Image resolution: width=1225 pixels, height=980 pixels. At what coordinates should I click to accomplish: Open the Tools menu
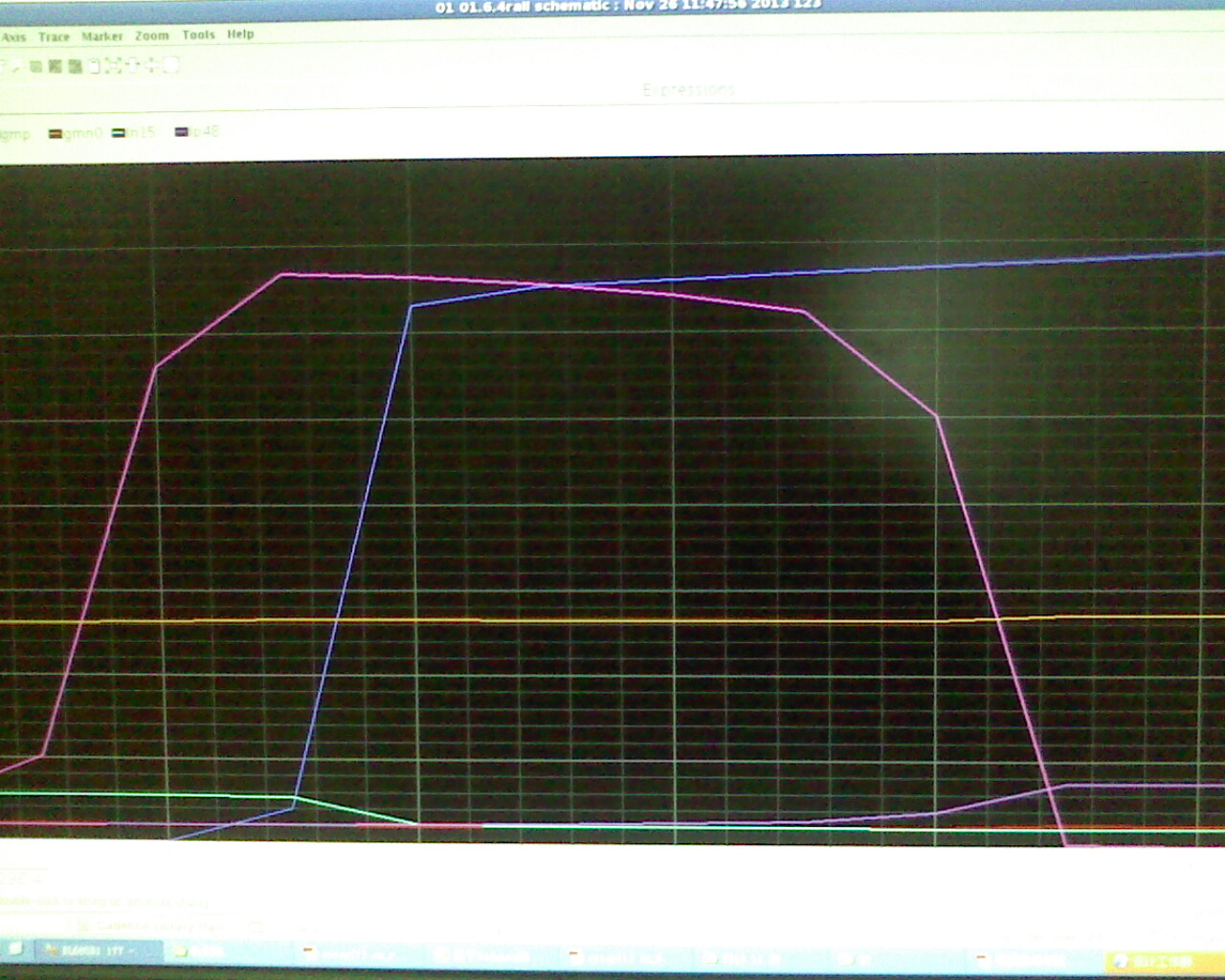click(x=198, y=34)
